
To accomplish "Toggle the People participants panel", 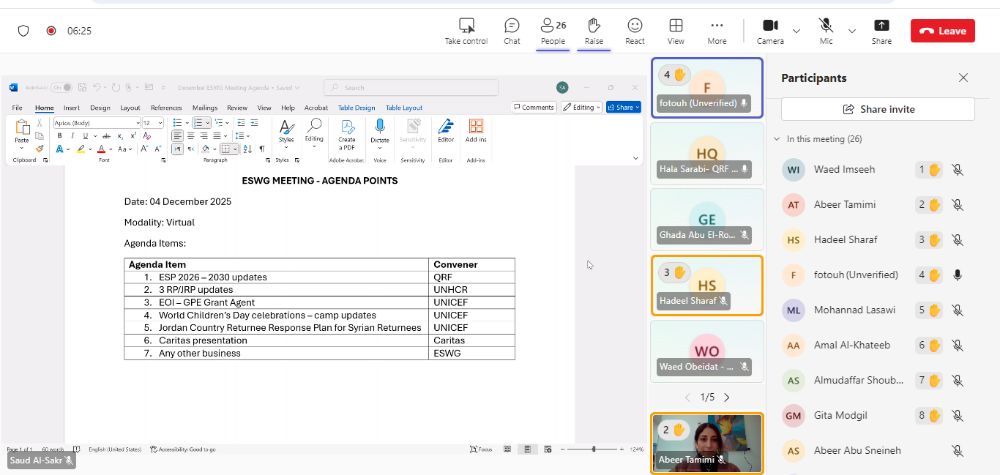I will 552,30.
